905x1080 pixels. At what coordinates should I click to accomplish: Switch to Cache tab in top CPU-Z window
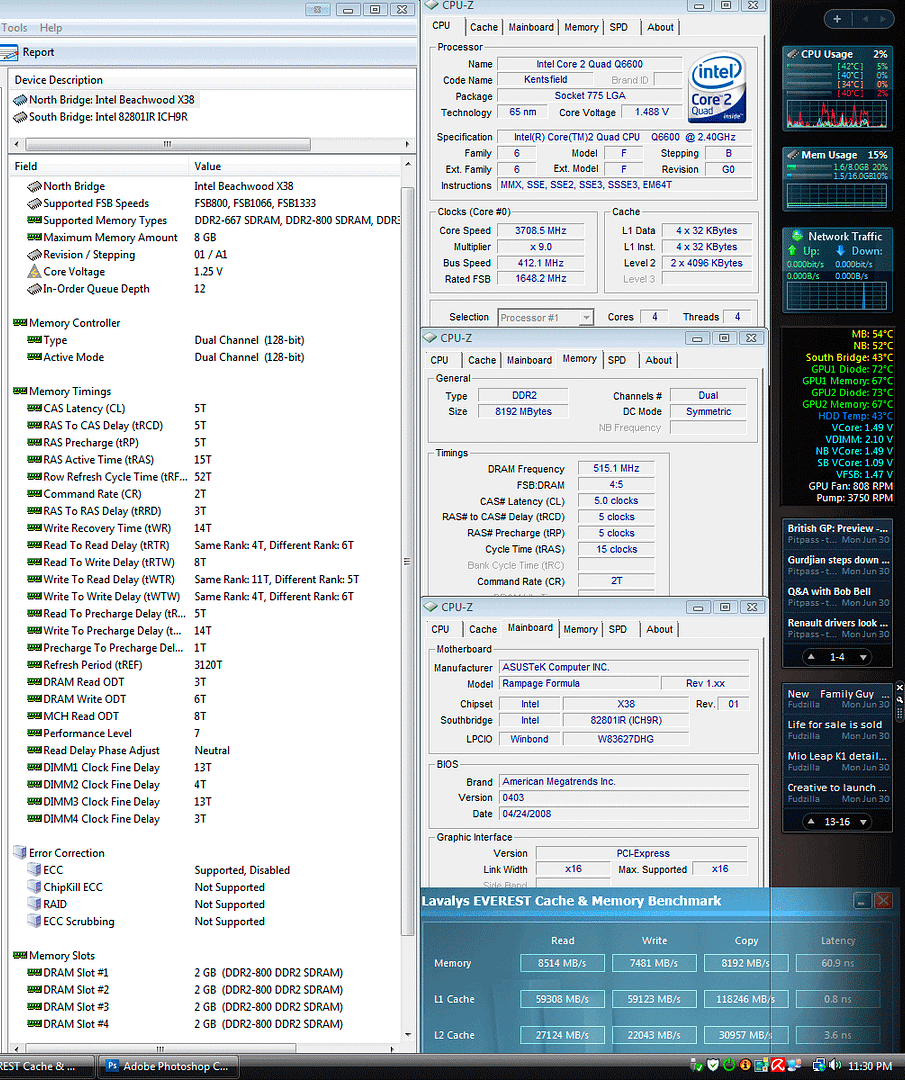(x=483, y=28)
